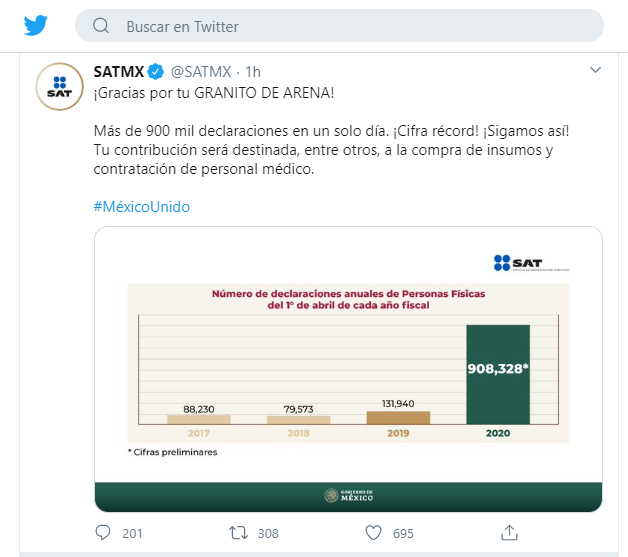Open the SATMX display name
Viewport: 628px width, 557px height.
pyautogui.click(x=119, y=72)
